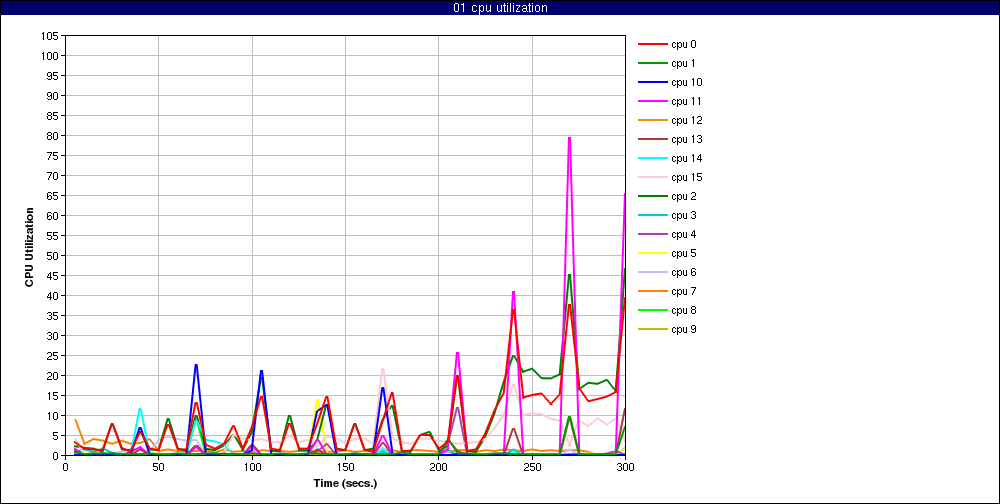Screen dimensions: 1000x504
Task: Select the cpu 1 legend label
Action: pyautogui.click(x=683, y=63)
